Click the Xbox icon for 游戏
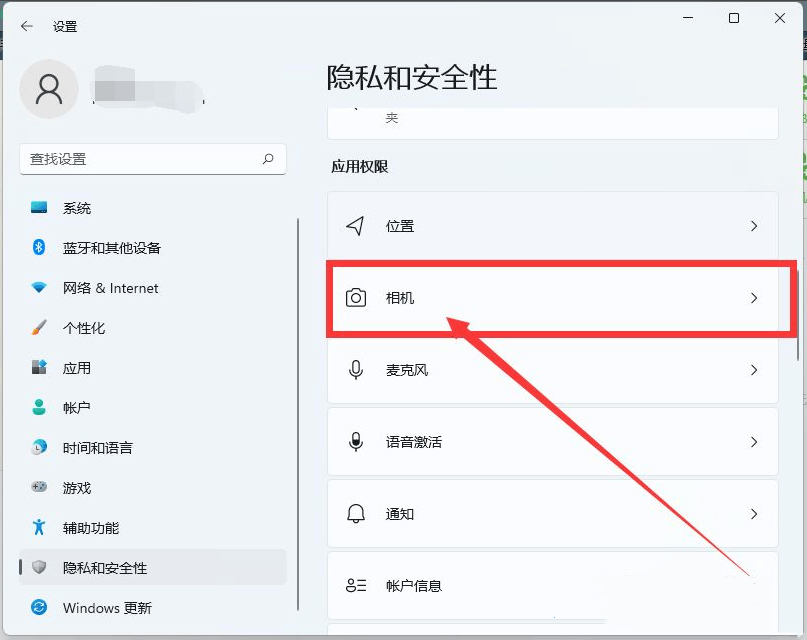The image size is (807, 640). point(38,488)
